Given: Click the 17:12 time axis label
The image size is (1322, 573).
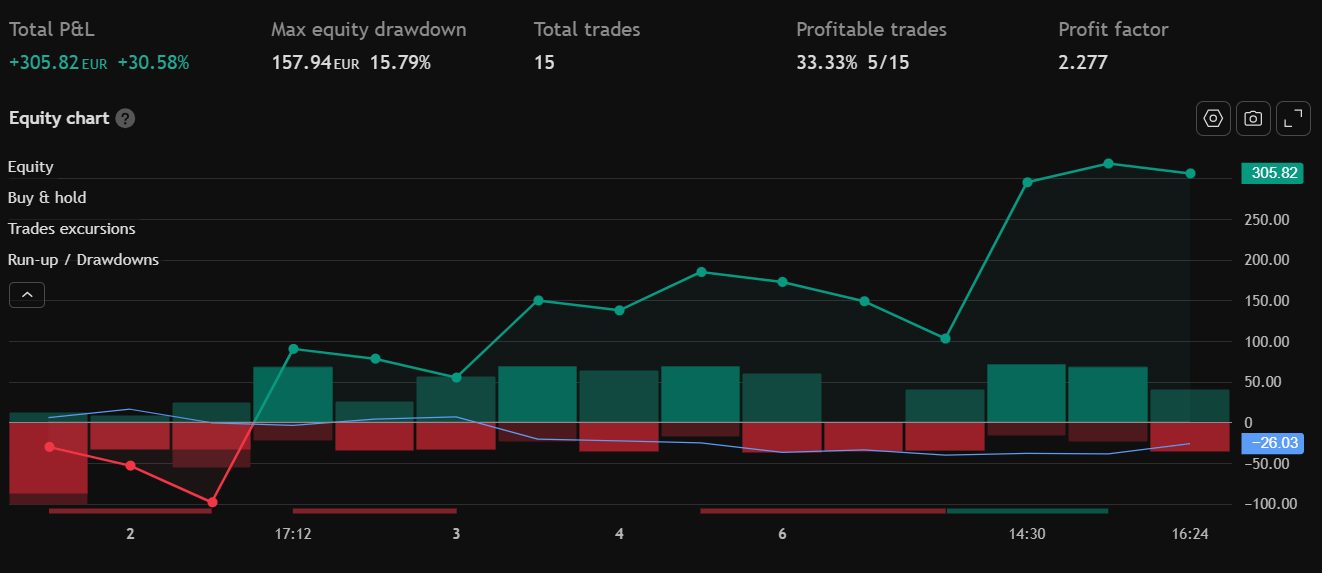Looking at the screenshot, I should pyautogui.click(x=293, y=534).
